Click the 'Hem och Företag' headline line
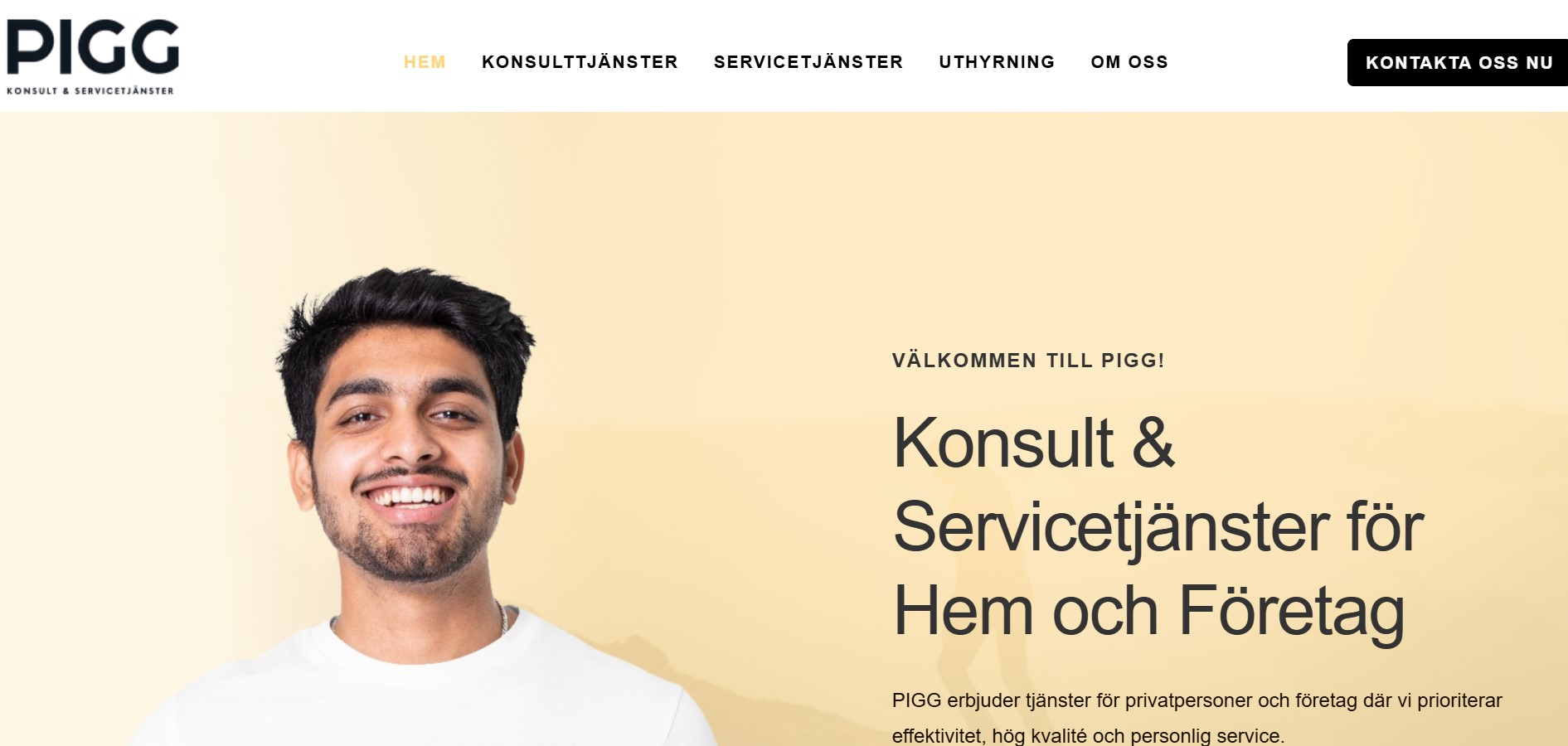Screen dimensions: 1568x746 coord(1149,612)
